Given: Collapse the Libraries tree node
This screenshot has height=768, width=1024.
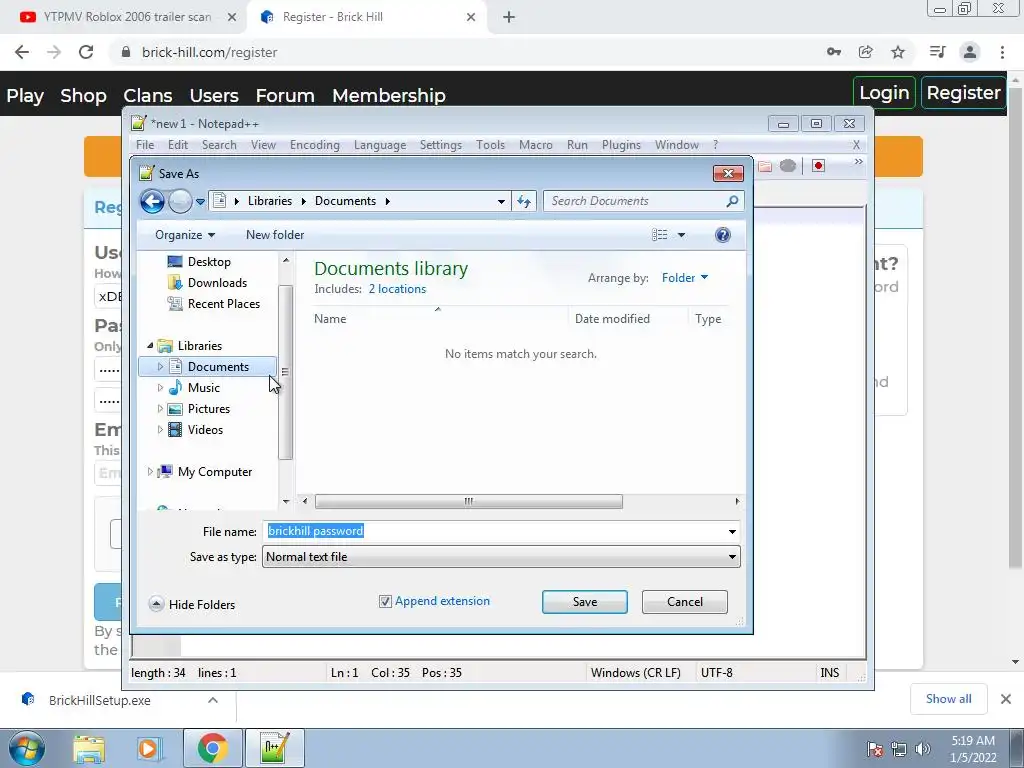Looking at the screenshot, I should 150,345.
